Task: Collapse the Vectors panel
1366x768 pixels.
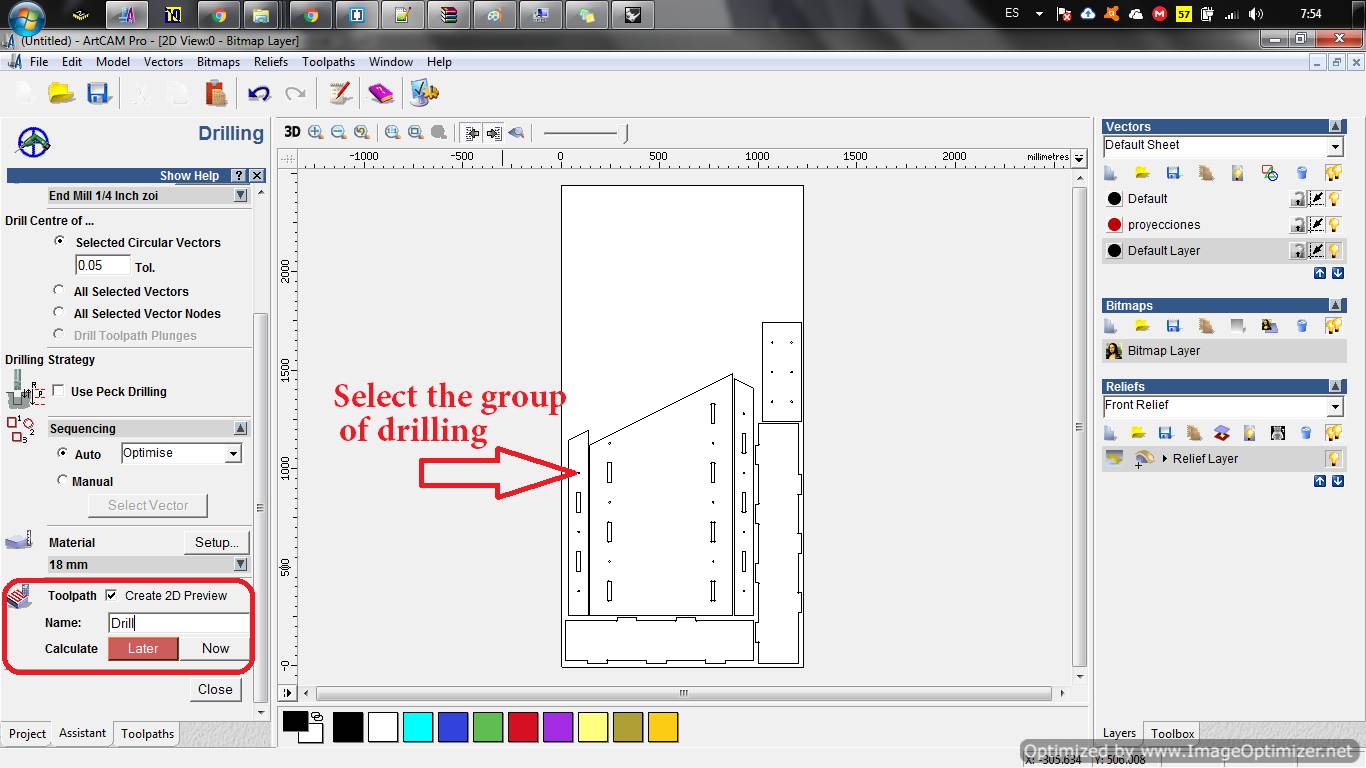Action: click(x=1336, y=126)
